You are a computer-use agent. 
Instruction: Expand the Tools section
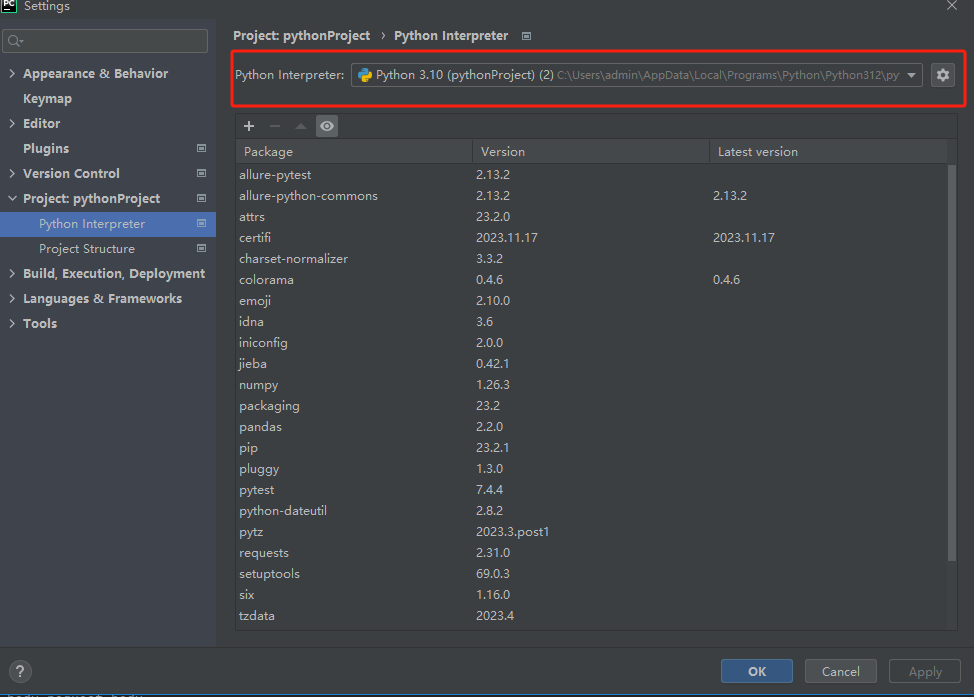(x=12, y=323)
